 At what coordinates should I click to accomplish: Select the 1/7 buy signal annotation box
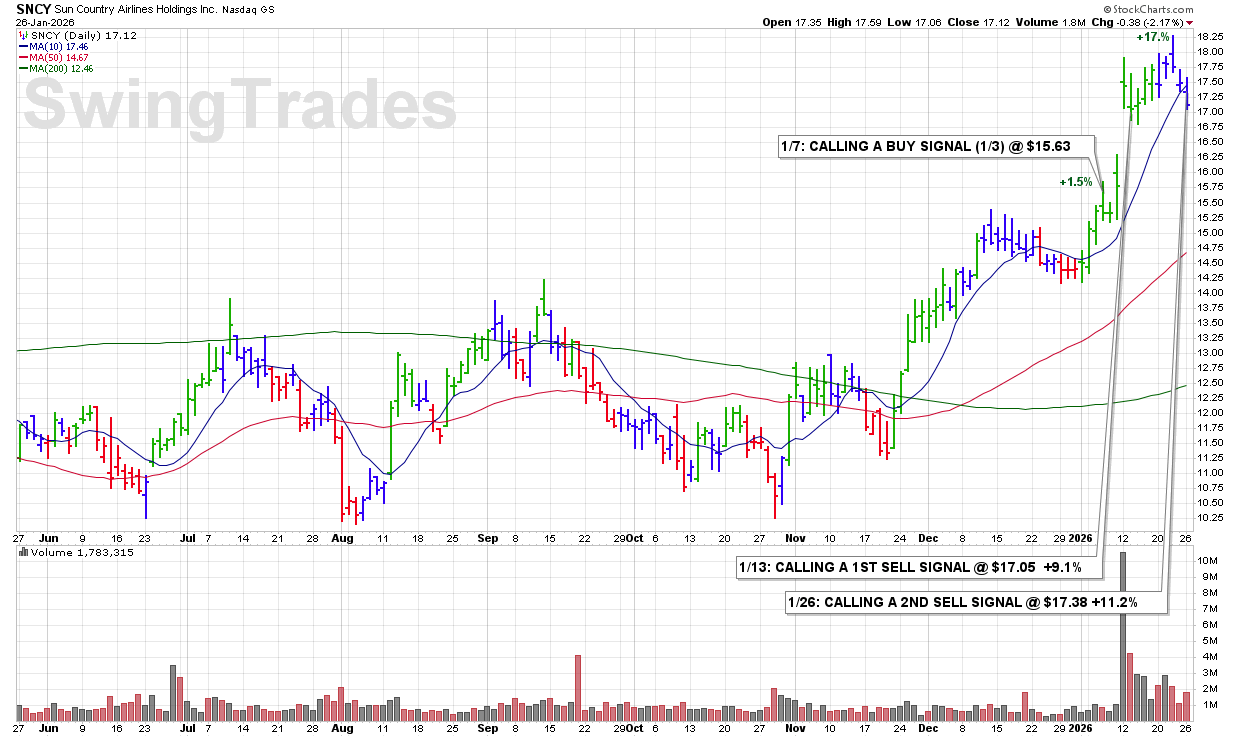[926, 146]
